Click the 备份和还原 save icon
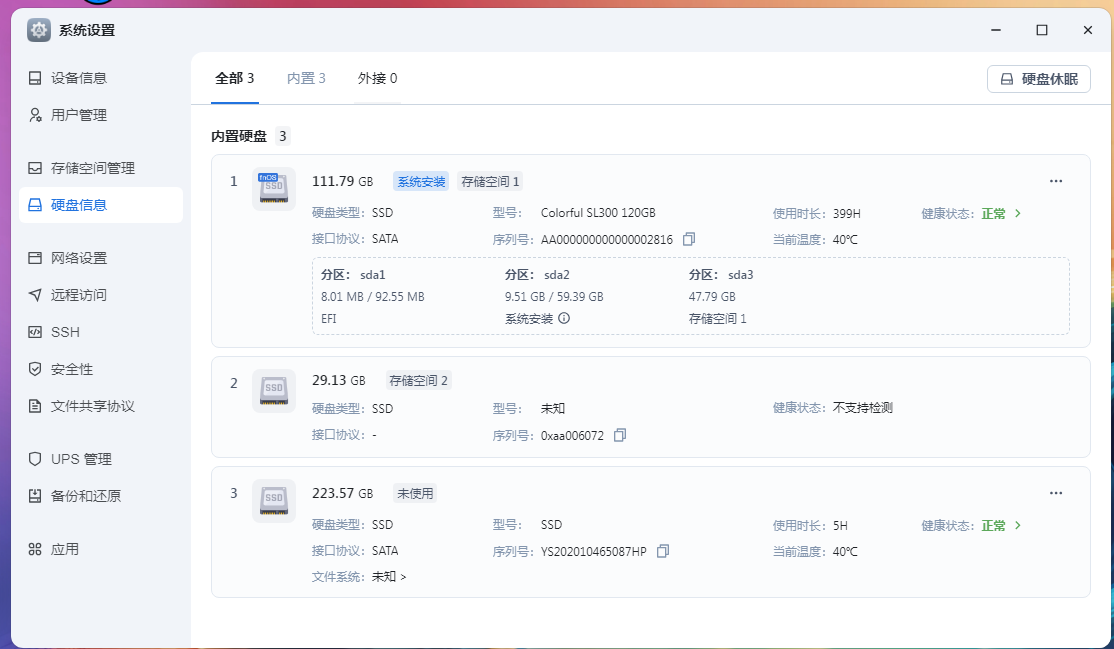The height and width of the screenshot is (649, 1114). (x=35, y=495)
